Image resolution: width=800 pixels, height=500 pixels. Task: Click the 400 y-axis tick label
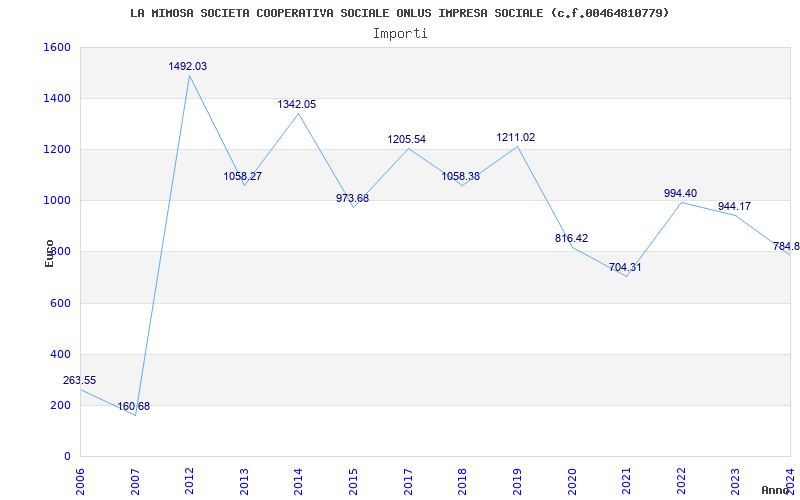tap(60, 355)
